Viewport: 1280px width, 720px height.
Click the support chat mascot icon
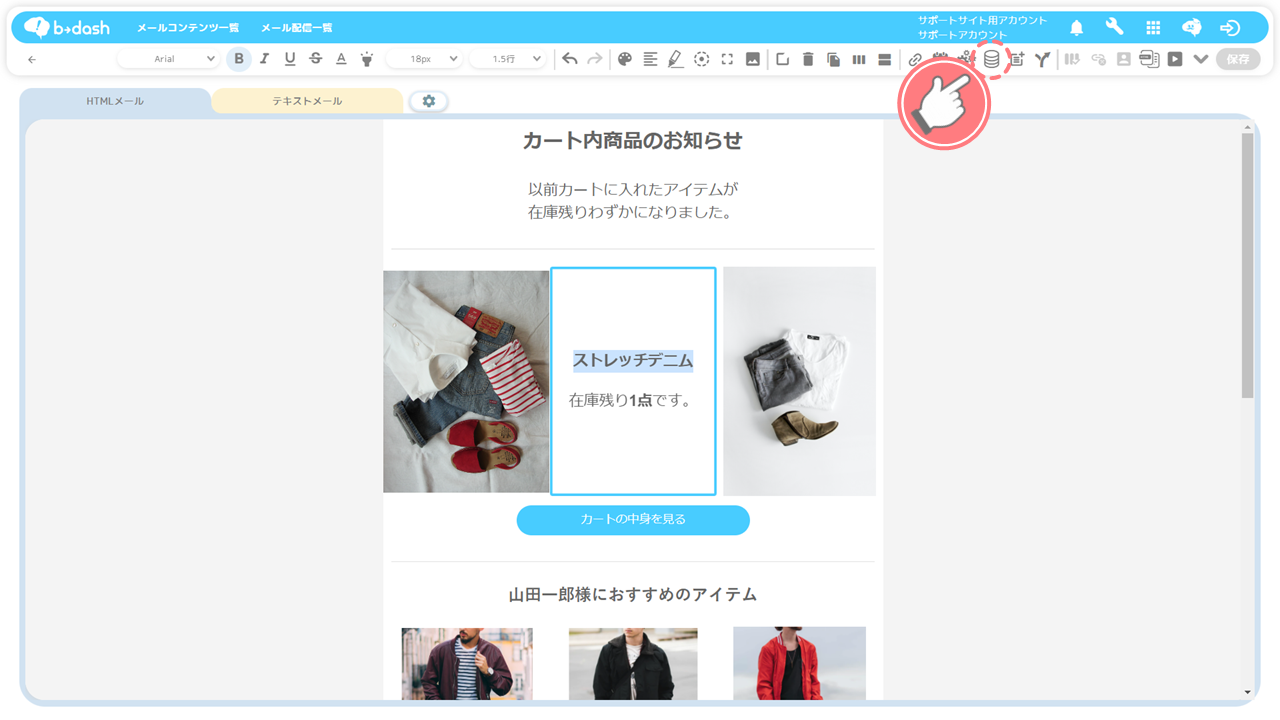coord(1191,28)
